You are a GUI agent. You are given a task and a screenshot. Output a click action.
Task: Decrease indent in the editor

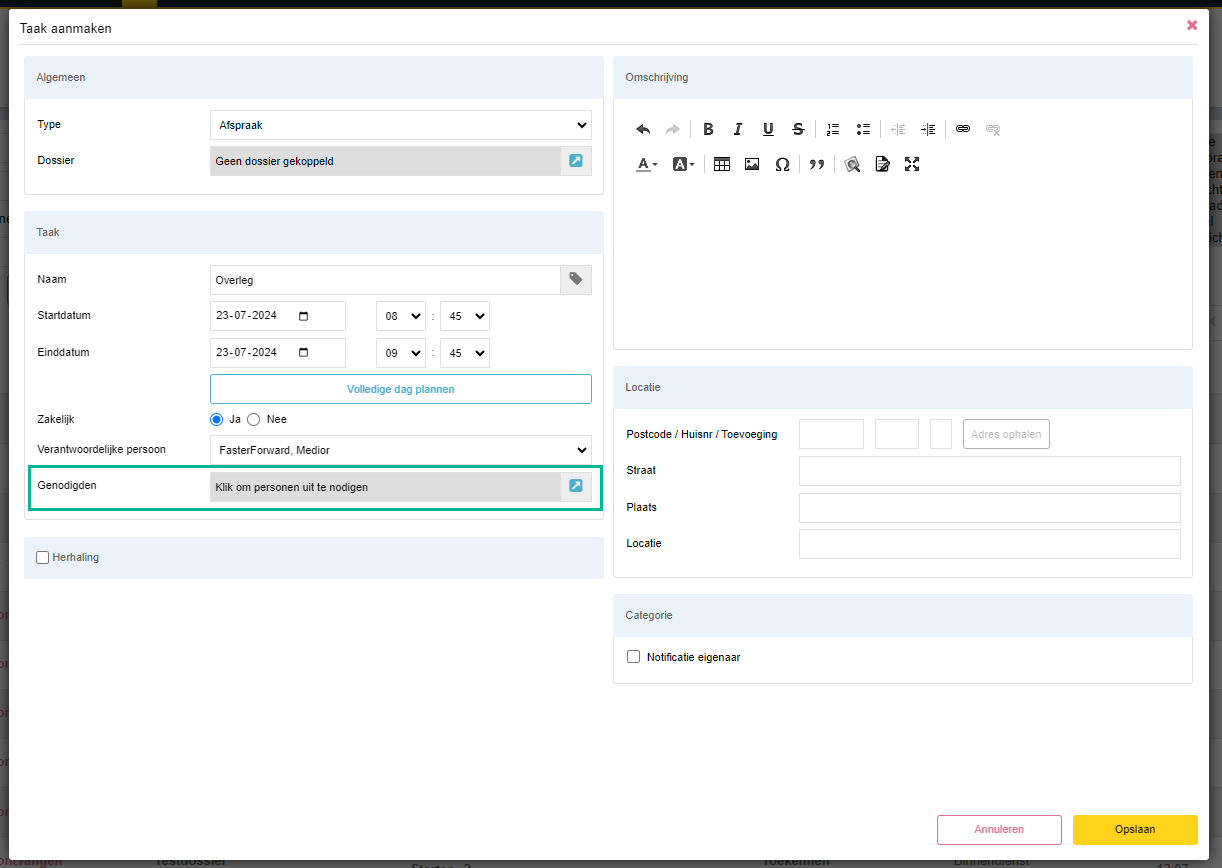898,129
